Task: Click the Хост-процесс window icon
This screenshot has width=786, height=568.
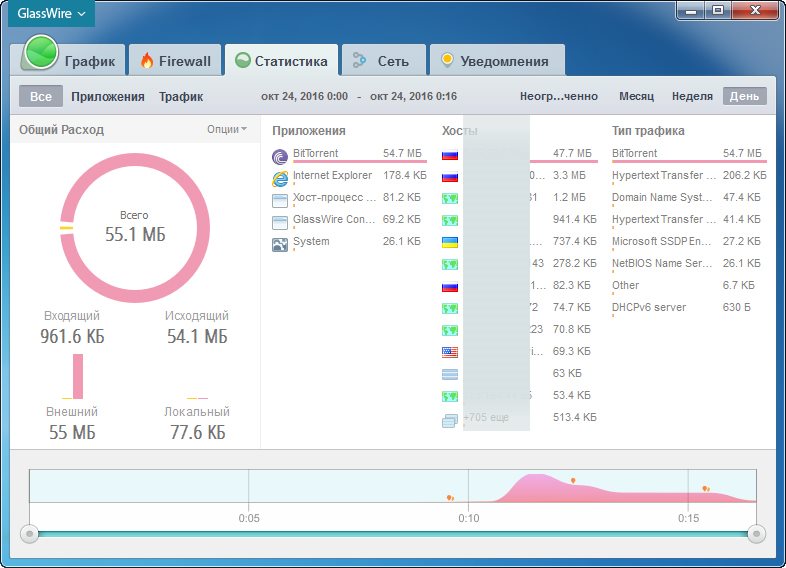Action: 280,201
